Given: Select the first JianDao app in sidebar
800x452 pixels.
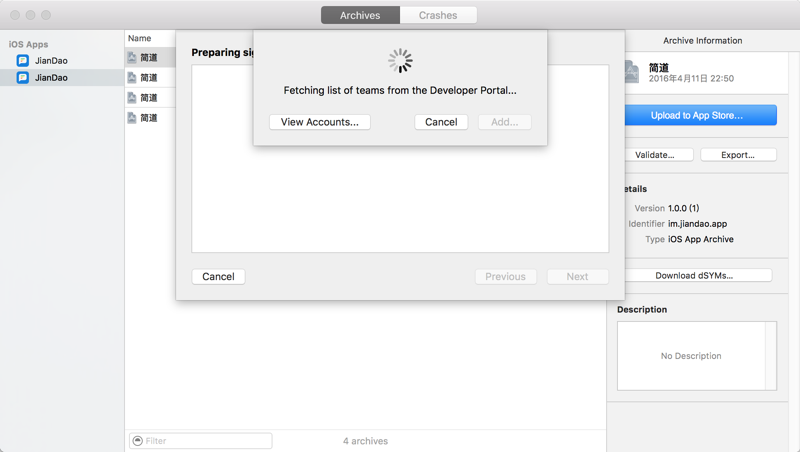Looking at the screenshot, I should tap(62, 61).
